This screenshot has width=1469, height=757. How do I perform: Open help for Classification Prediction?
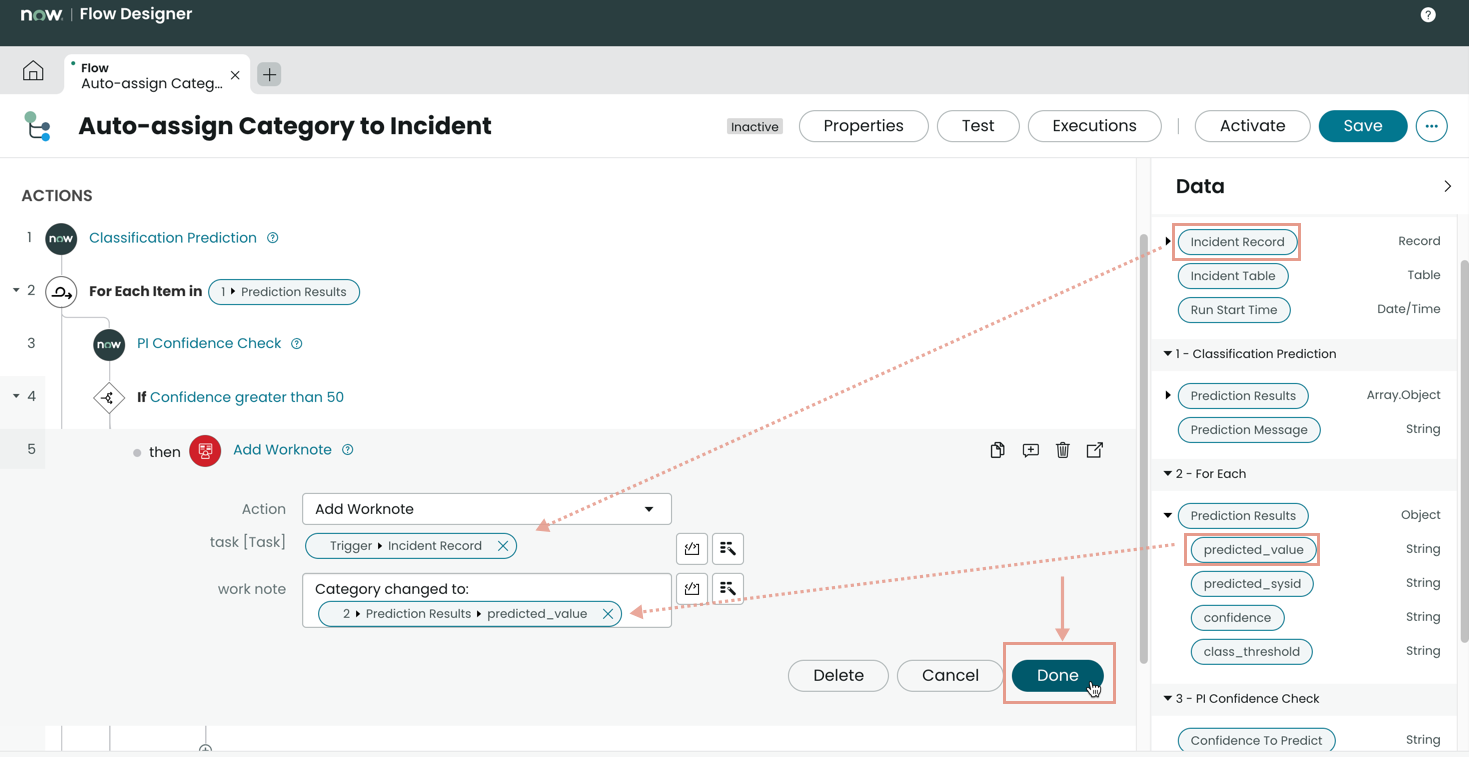pyautogui.click(x=272, y=238)
